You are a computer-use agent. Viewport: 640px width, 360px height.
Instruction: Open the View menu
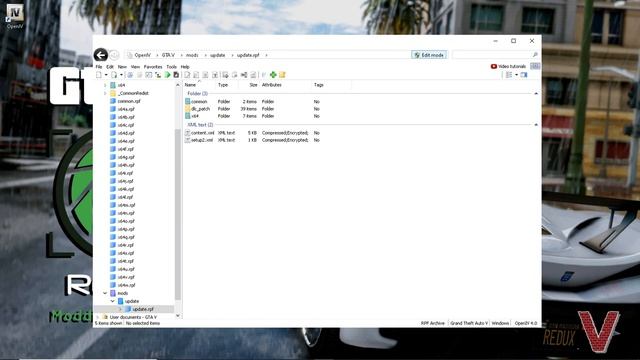pos(135,67)
